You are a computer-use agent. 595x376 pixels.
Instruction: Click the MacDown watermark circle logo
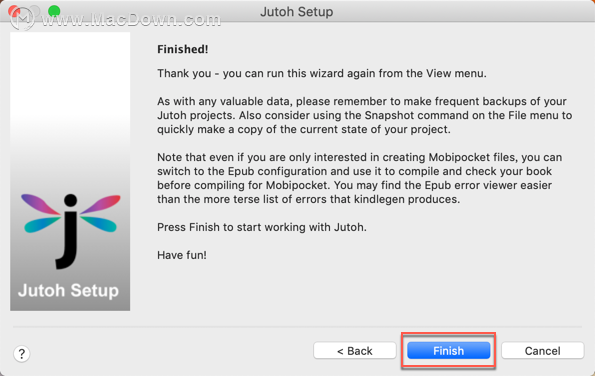click(23, 18)
